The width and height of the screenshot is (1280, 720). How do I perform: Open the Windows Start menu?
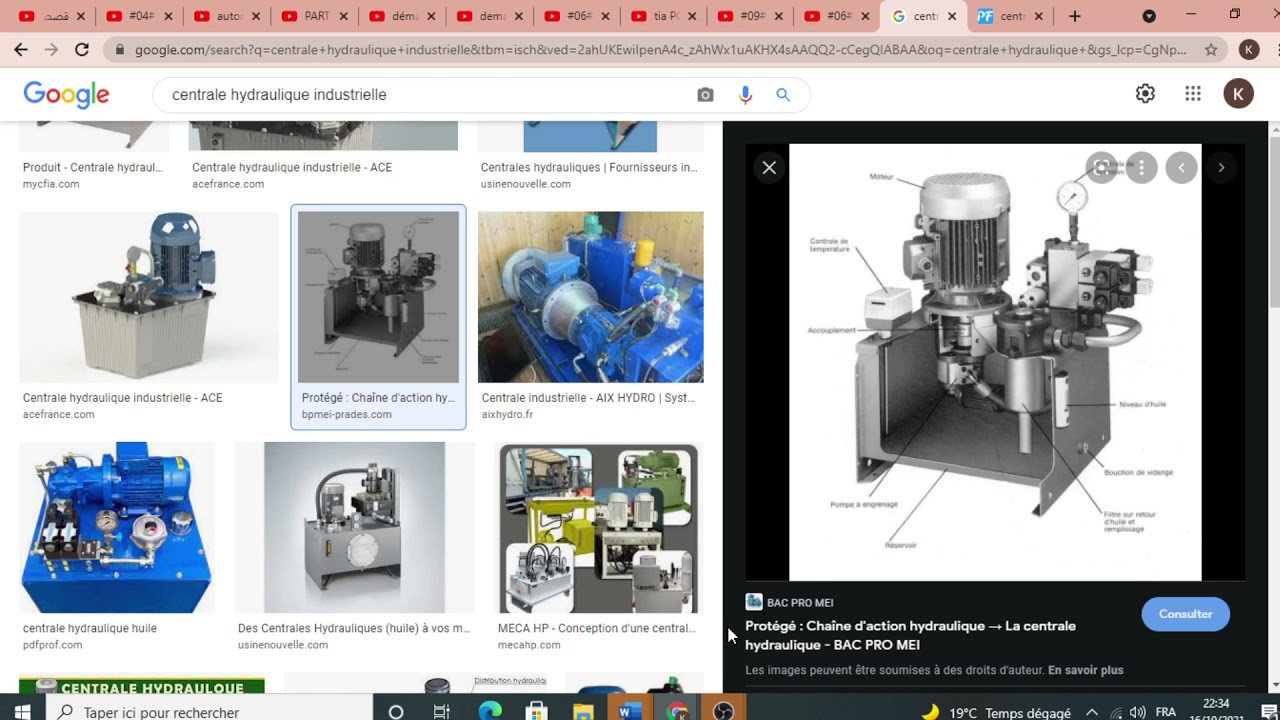(x=22, y=712)
